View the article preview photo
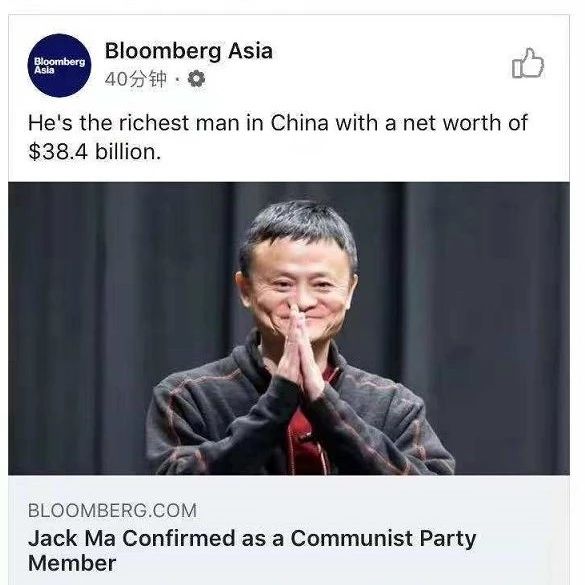Image resolution: width=585 pixels, height=585 pixels. point(289,328)
